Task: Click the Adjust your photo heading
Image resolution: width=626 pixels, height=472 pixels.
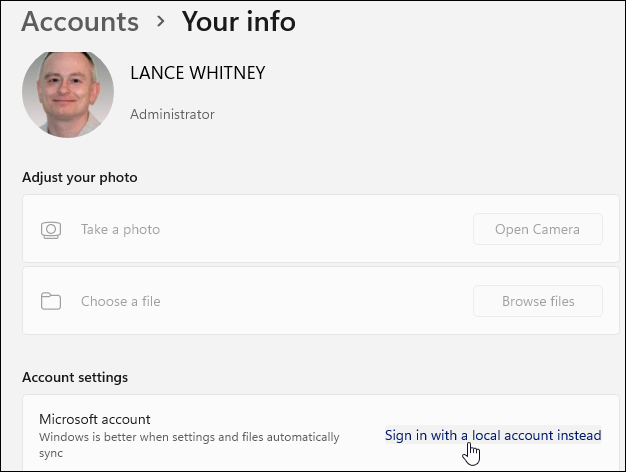Action: (79, 177)
